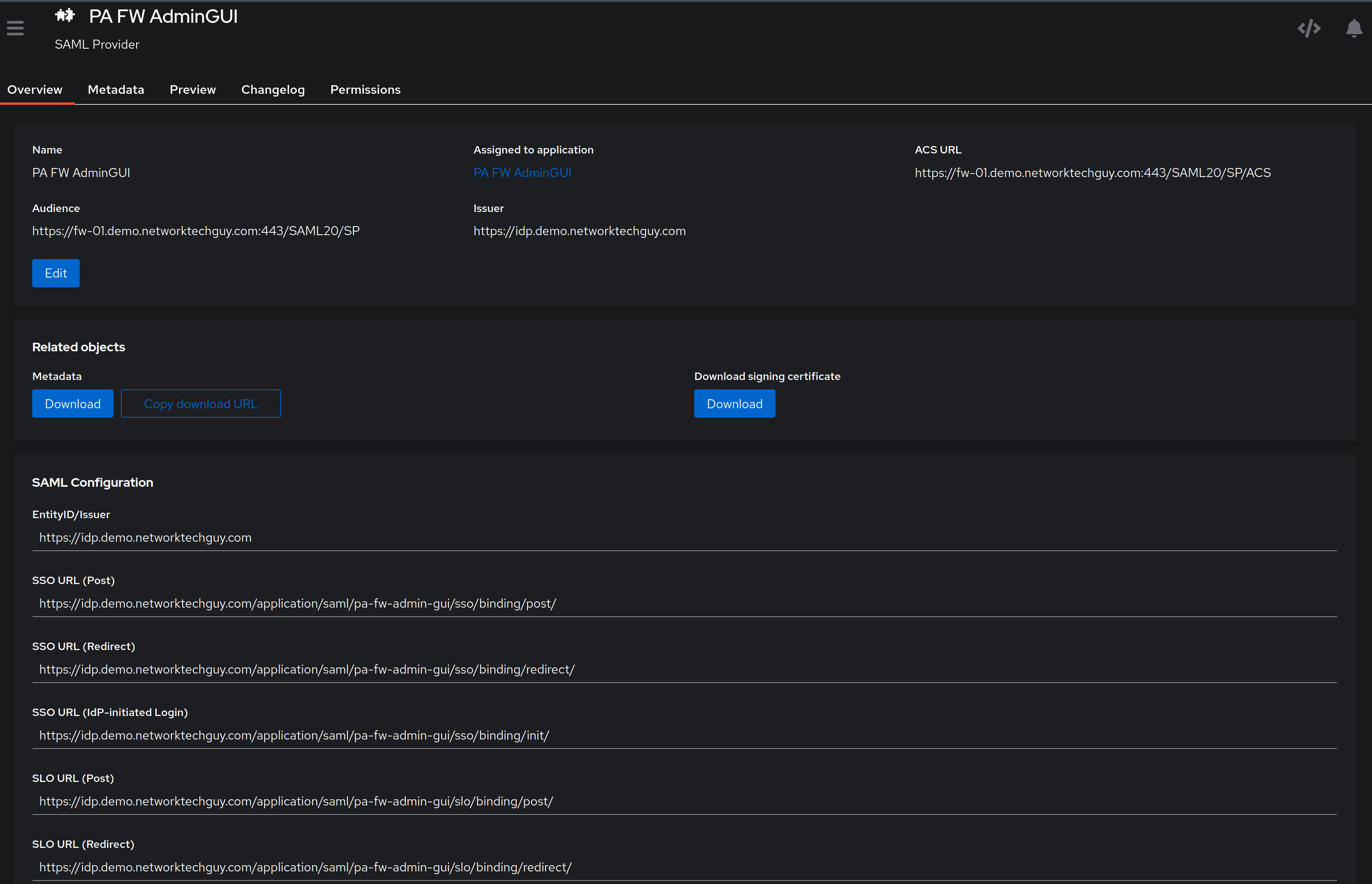Click the SSO URL (Redirect) field
Image resolution: width=1372 pixels, height=884 pixels.
685,670
